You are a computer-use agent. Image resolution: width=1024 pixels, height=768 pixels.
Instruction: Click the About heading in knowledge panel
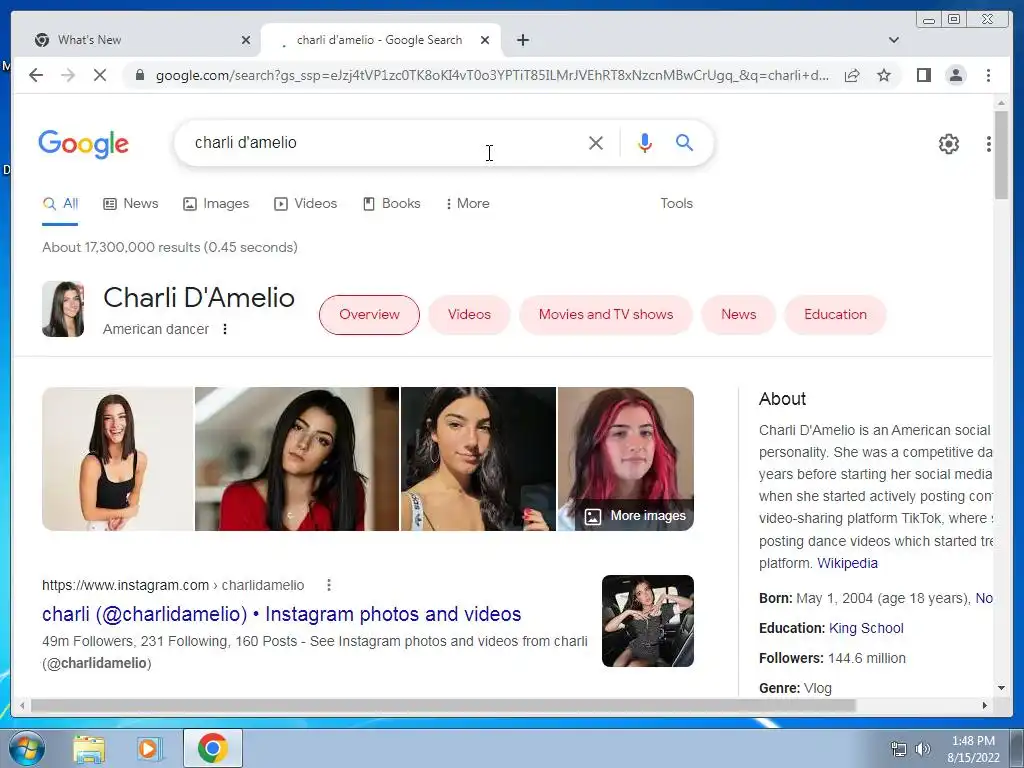click(x=782, y=399)
